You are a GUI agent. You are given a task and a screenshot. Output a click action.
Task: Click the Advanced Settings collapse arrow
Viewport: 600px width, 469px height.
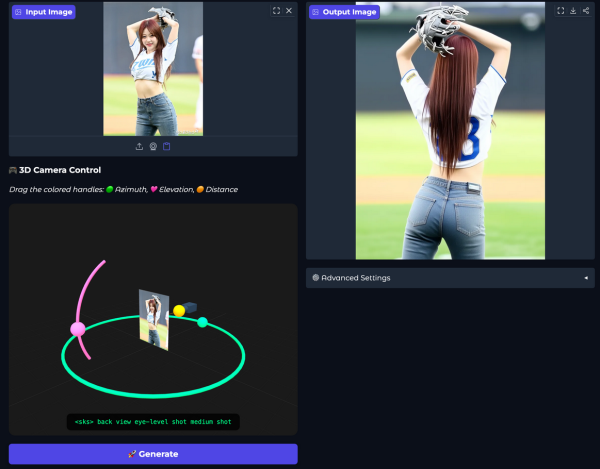[586, 278]
